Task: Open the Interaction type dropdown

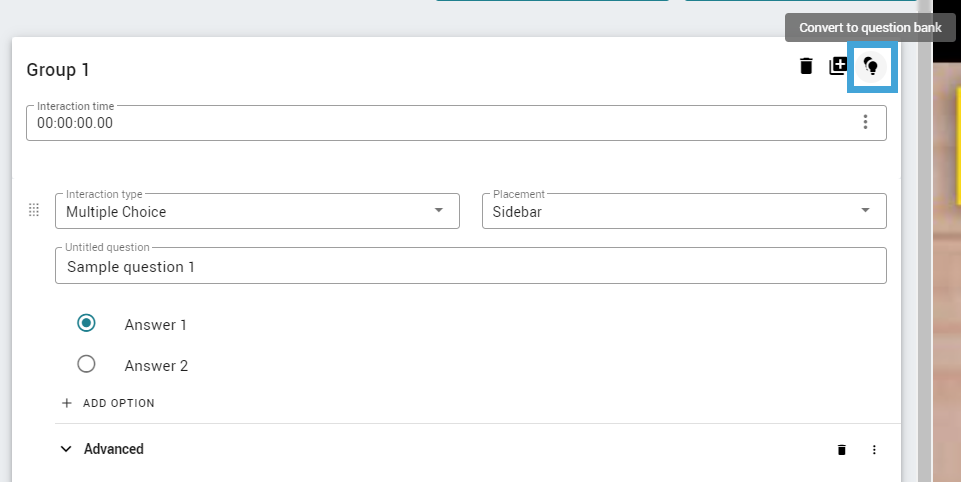Action: pyautogui.click(x=257, y=212)
